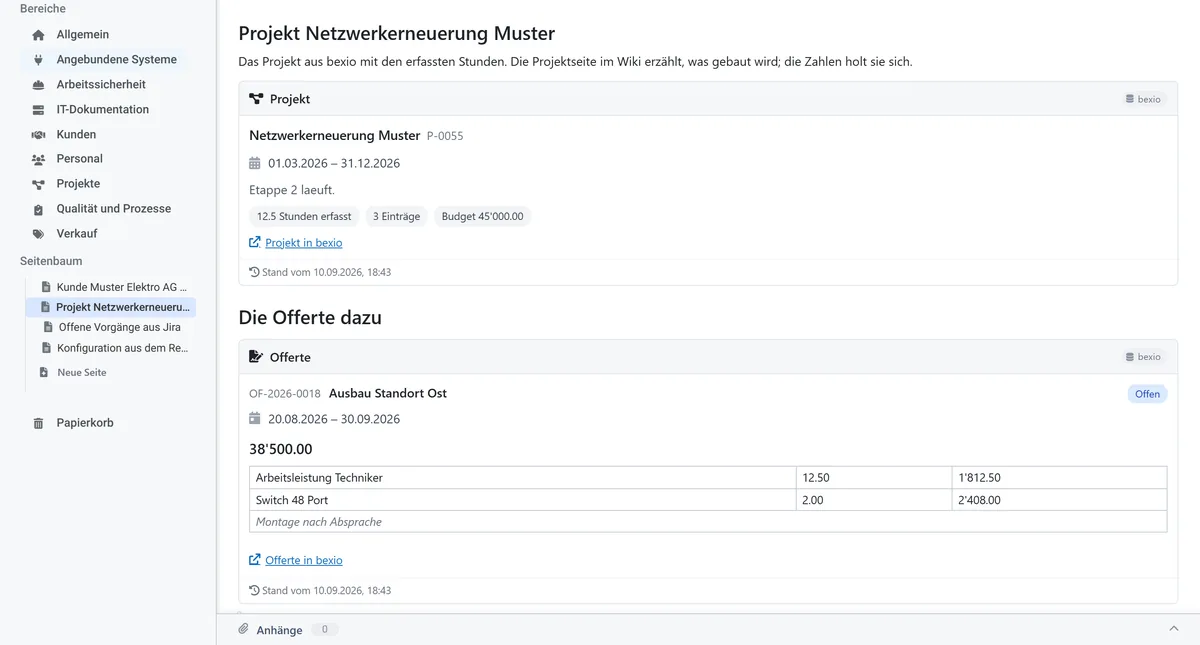Click the handshake icon for Kunden
This screenshot has height=645, width=1200.
point(38,135)
